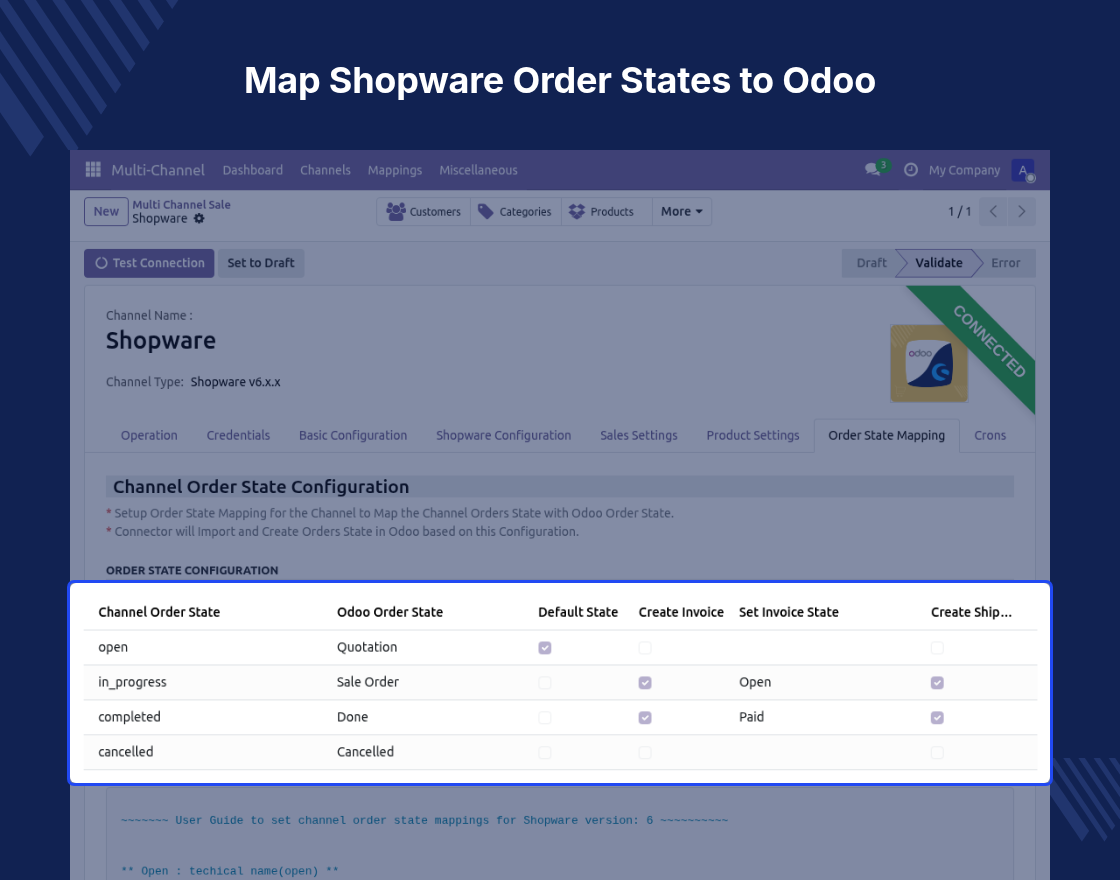Go to the previous record arrow

pos(993,211)
